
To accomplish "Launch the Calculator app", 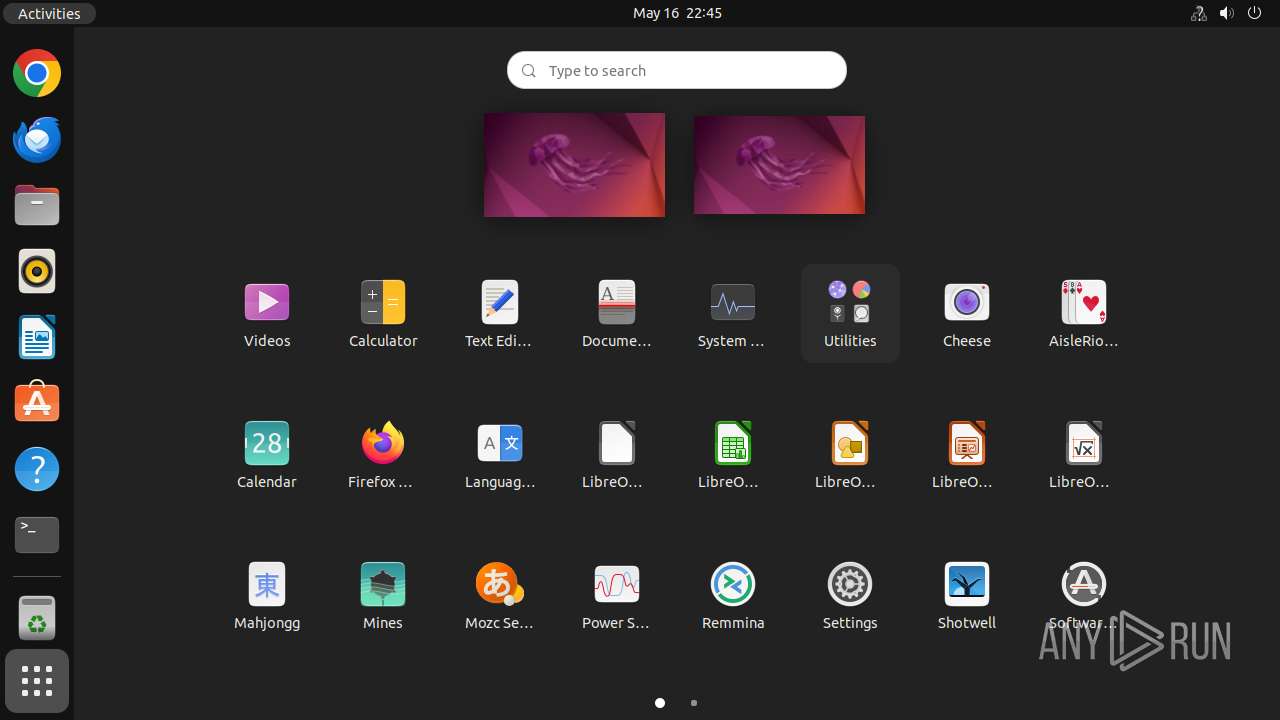I will 383,313.
